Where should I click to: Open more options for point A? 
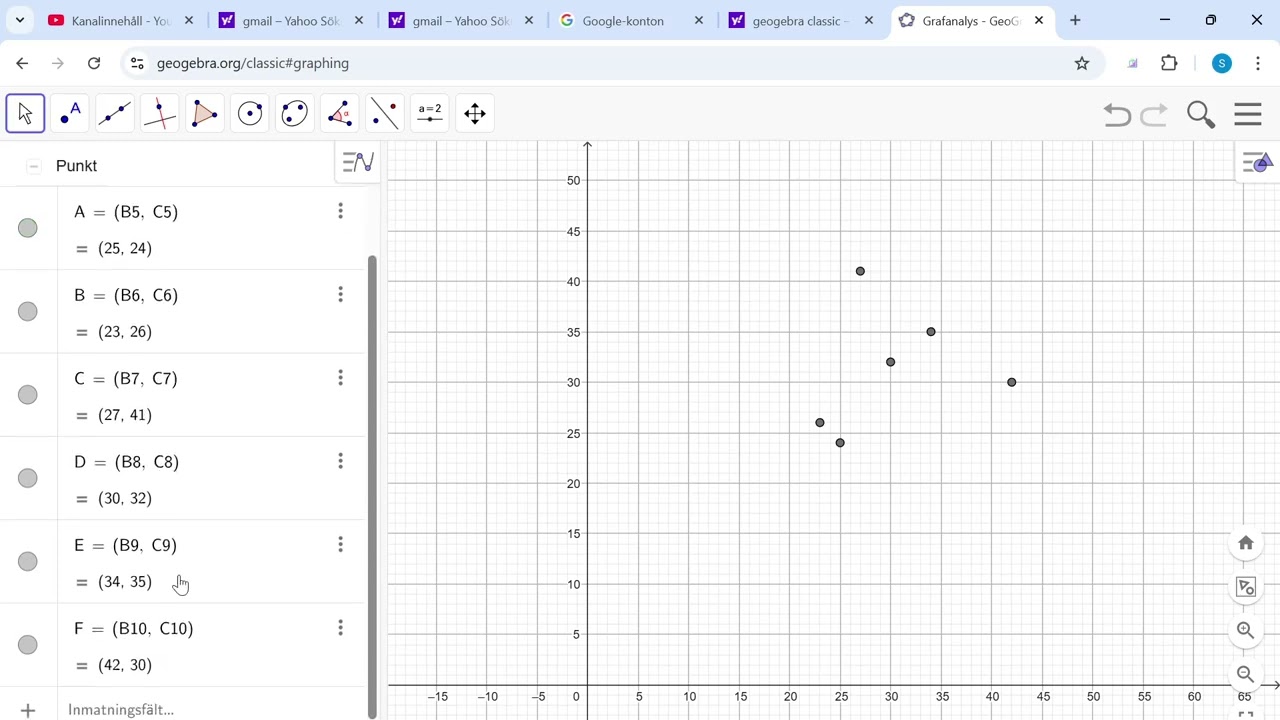click(340, 211)
